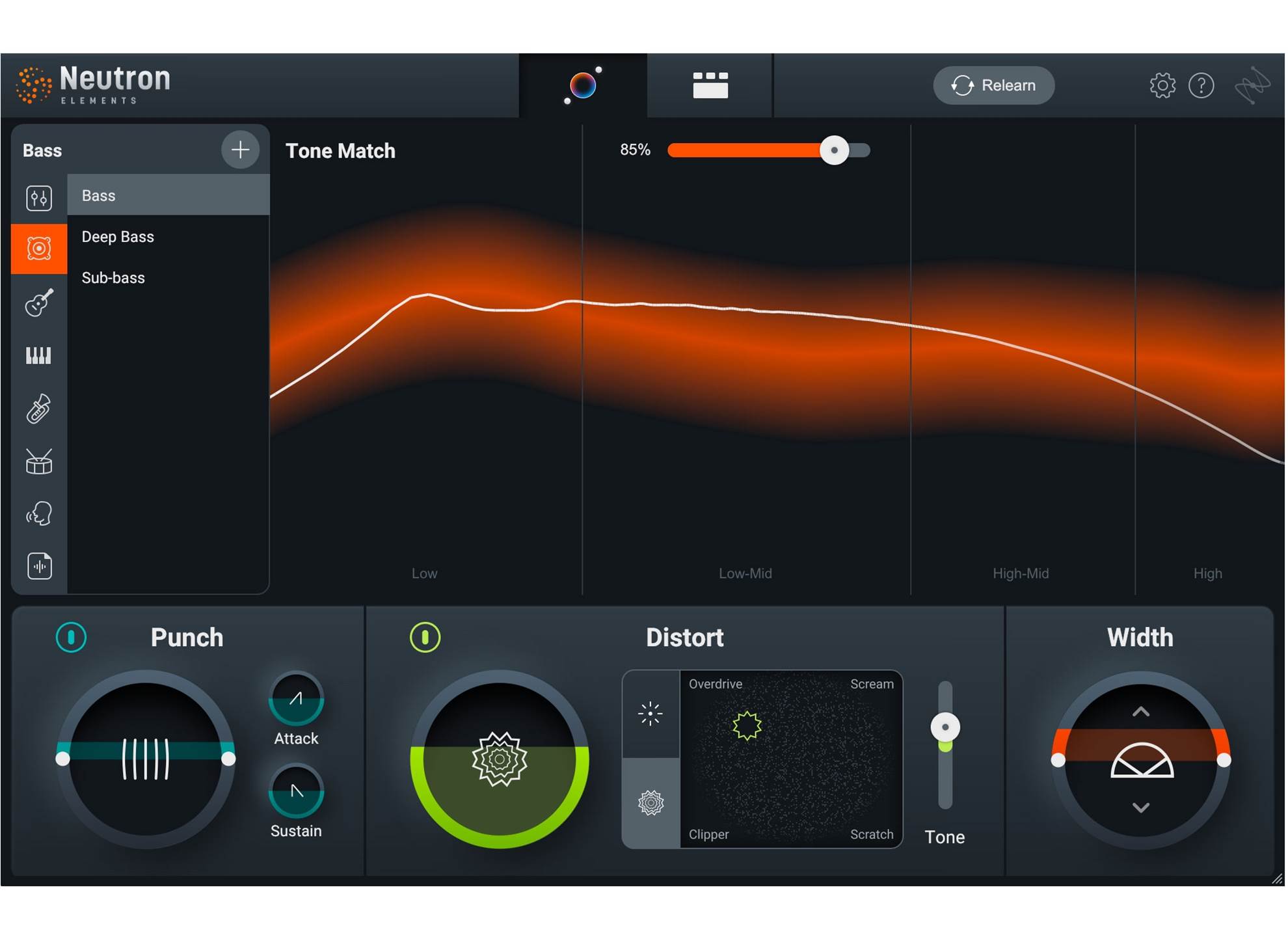The width and height of the screenshot is (1288, 937).
Task: Choose the Bass target in the list
Action: [168, 195]
